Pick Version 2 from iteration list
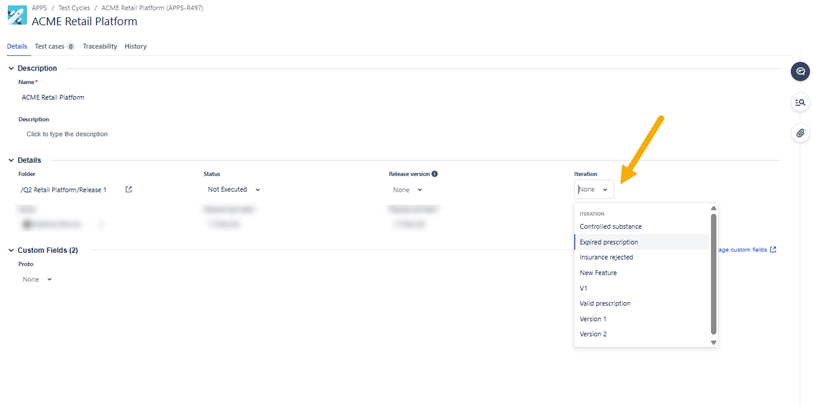This screenshot has height=406, width=813. tap(642, 334)
